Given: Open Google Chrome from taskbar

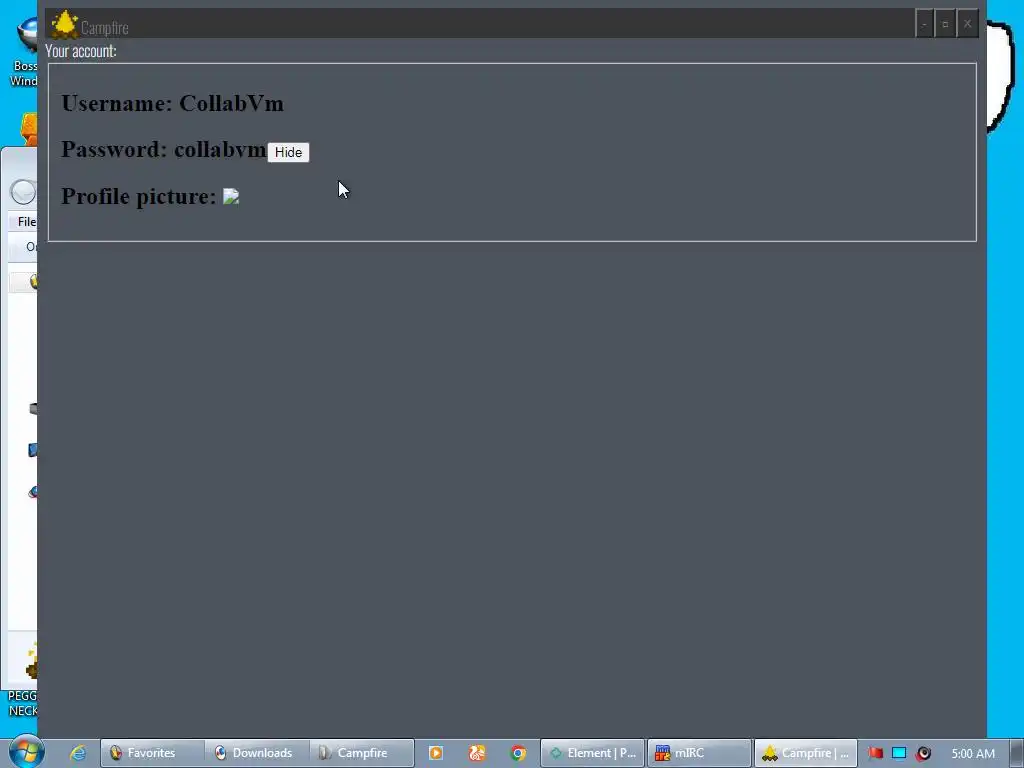Looking at the screenshot, I should click(519, 753).
